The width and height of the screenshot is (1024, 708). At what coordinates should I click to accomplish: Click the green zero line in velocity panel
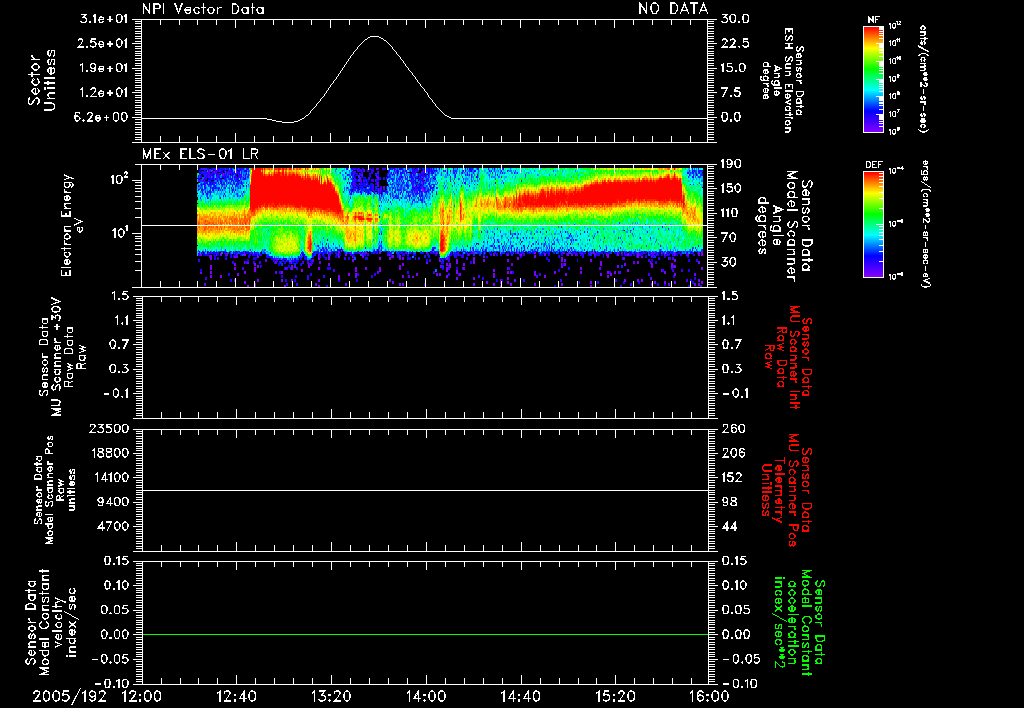tap(425, 634)
